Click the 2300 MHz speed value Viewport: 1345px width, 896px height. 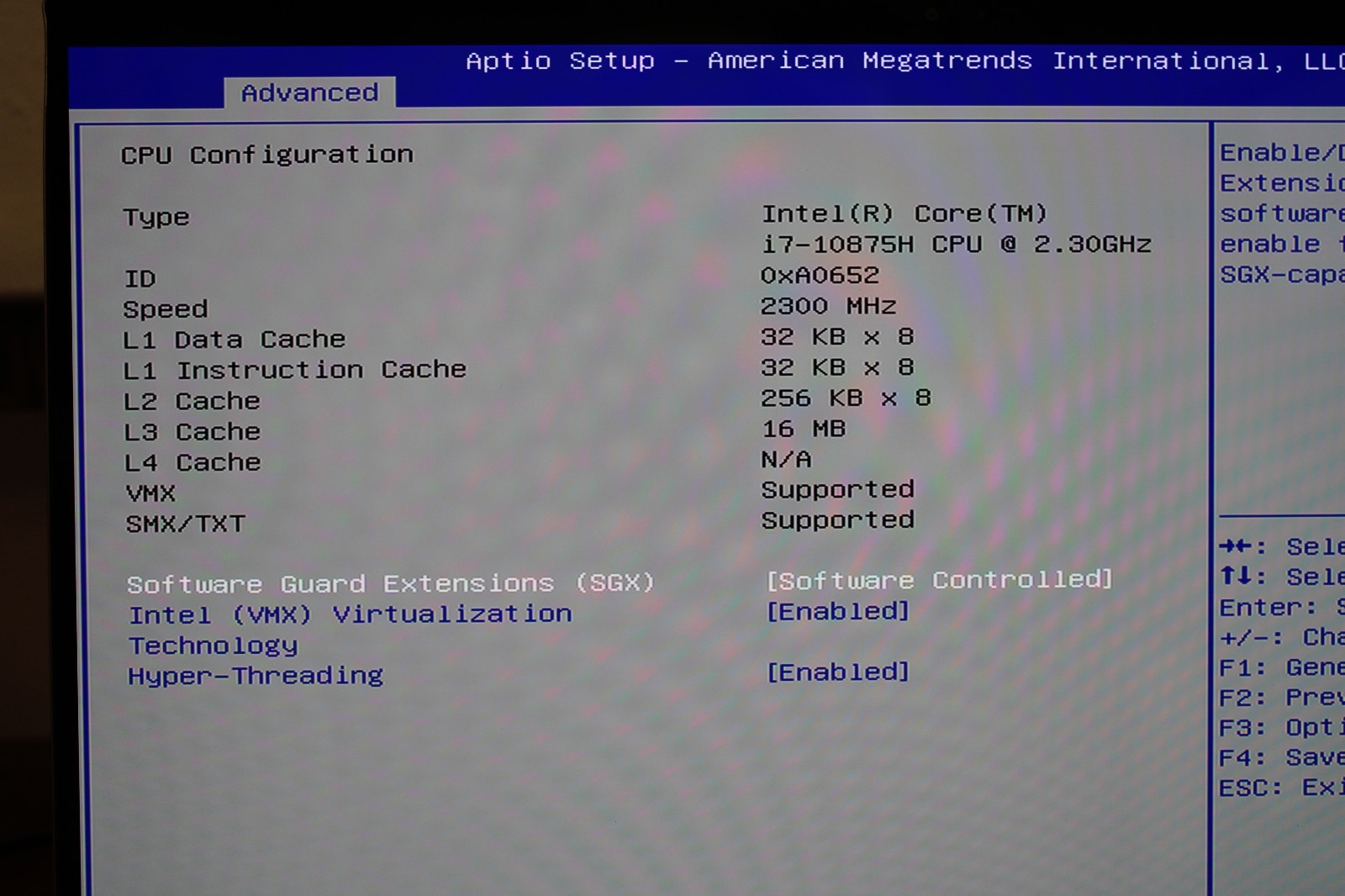pyautogui.click(x=828, y=306)
